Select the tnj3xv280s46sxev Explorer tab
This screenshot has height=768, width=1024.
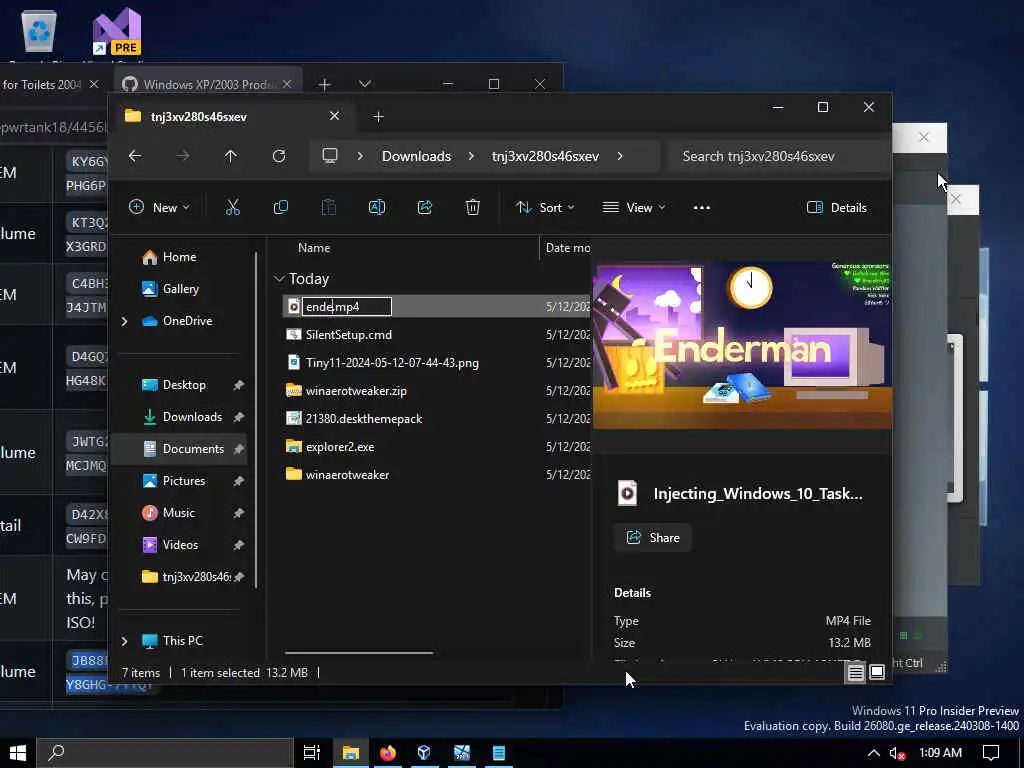tap(232, 116)
